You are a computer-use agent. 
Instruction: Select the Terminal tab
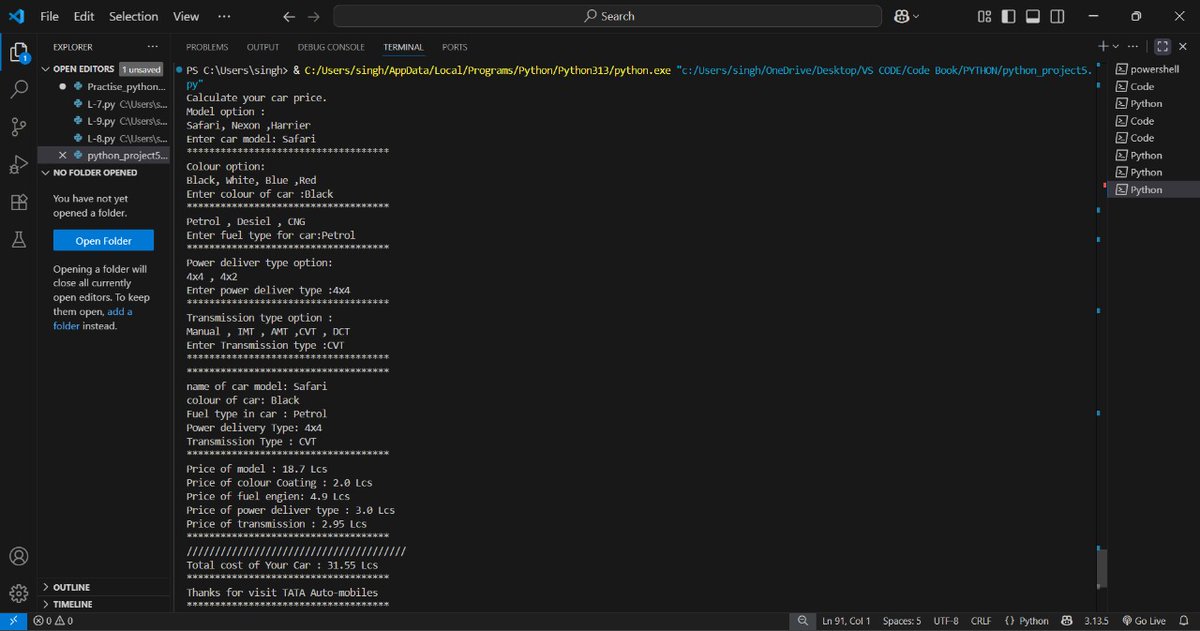(x=403, y=47)
